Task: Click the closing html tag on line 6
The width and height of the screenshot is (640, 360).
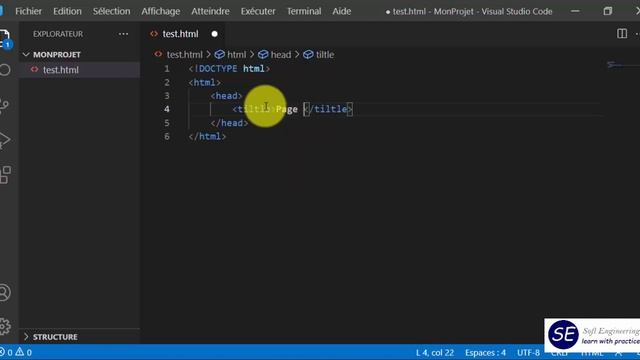Action: click(207, 136)
